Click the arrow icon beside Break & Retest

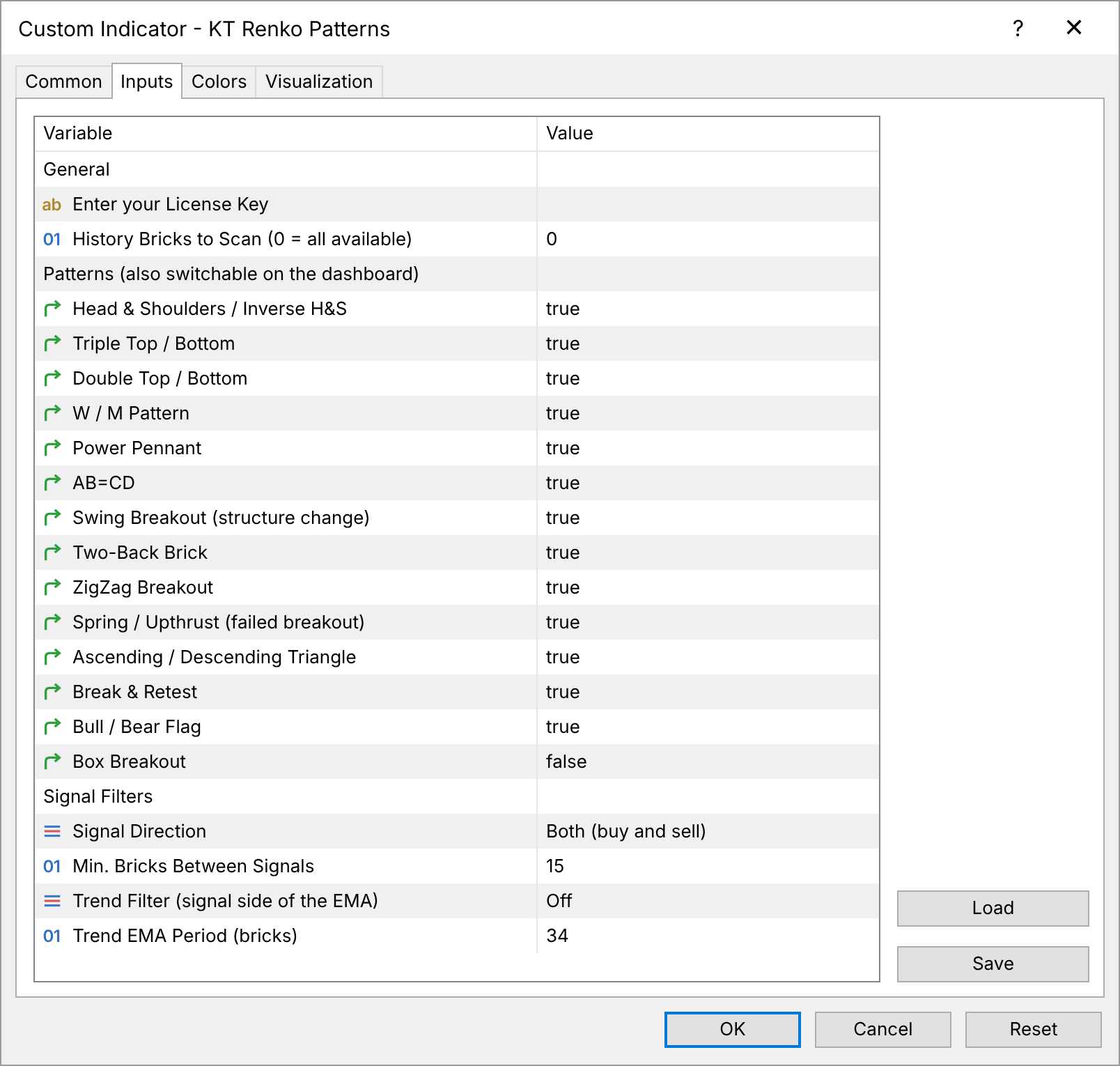52,692
